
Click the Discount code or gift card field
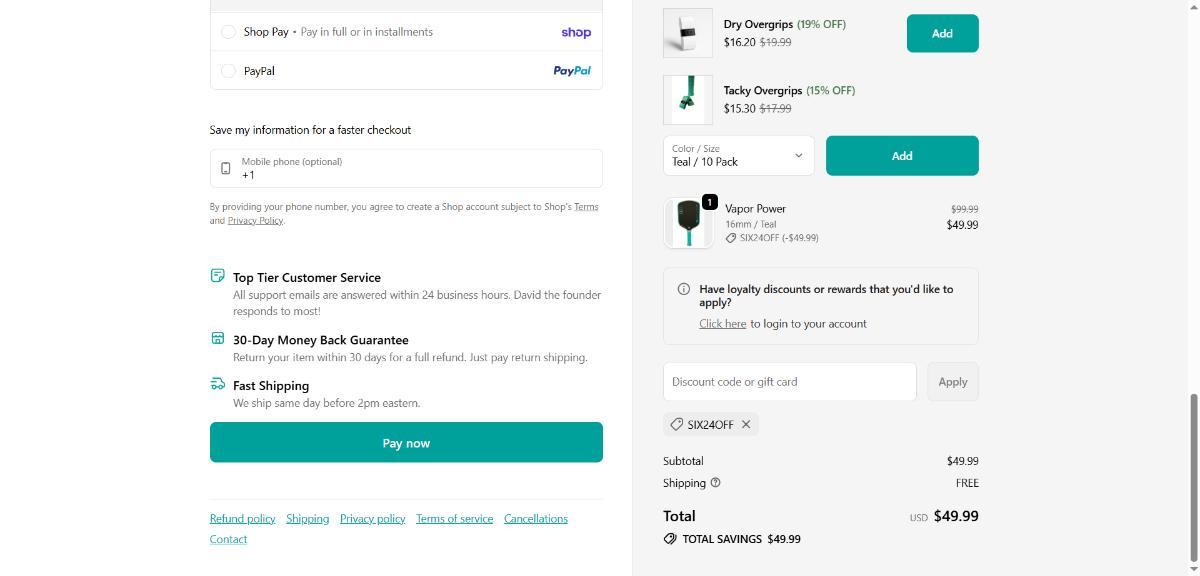789,382
